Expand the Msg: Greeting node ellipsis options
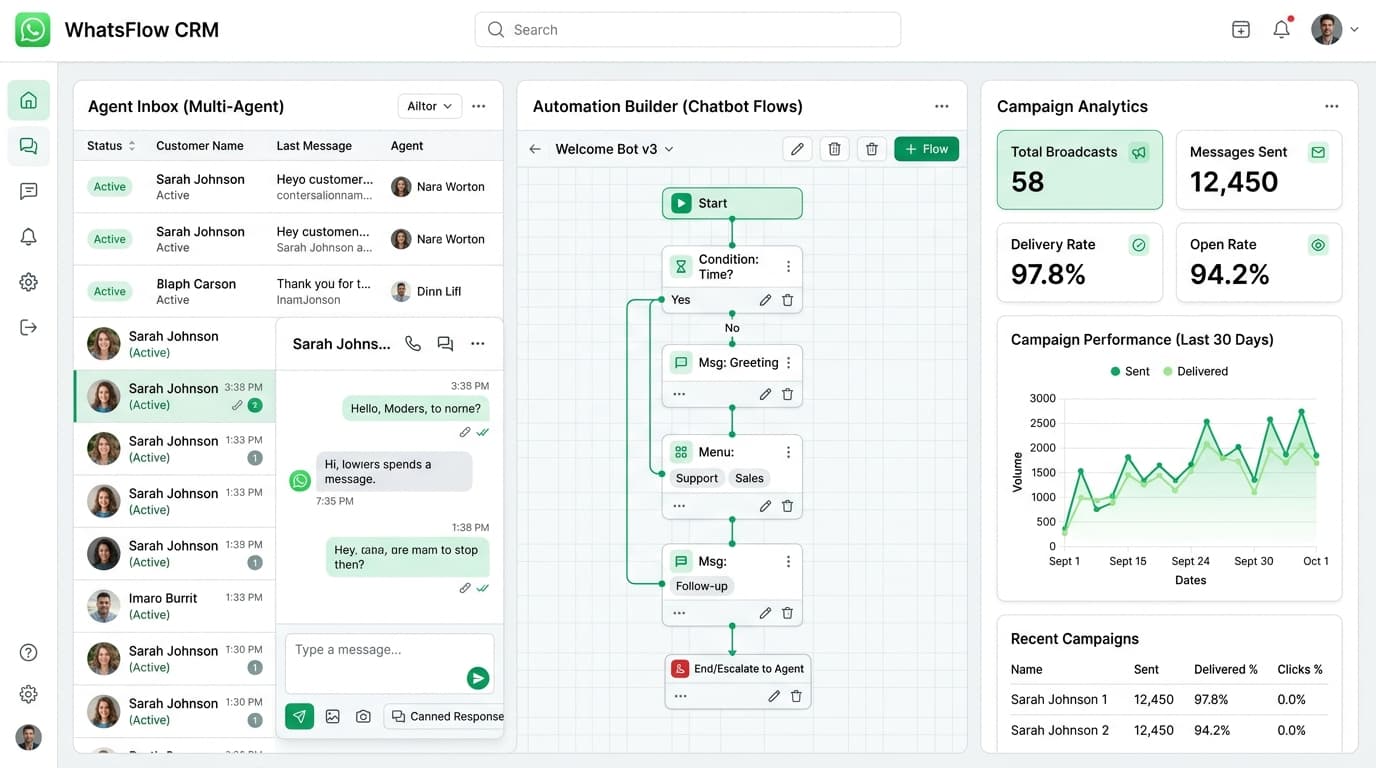The width and height of the screenshot is (1376, 768). [679, 394]
